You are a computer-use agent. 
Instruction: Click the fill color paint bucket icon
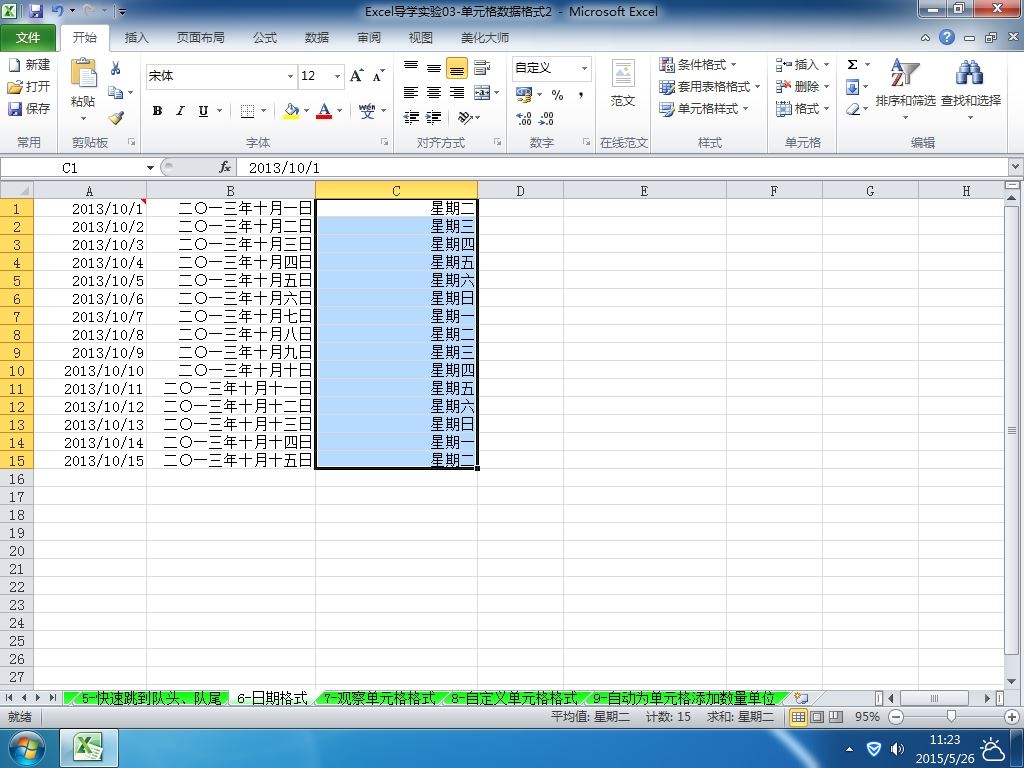291,111
